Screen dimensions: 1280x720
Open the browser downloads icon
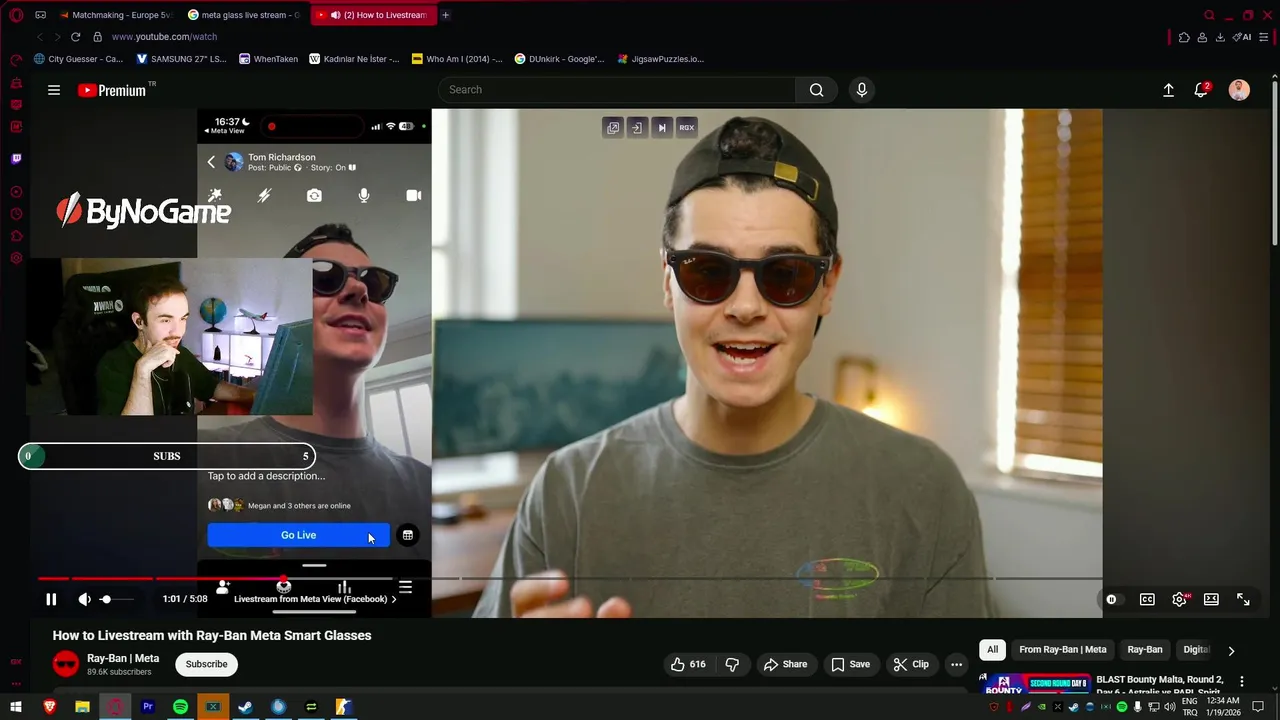coord(1220,37)
